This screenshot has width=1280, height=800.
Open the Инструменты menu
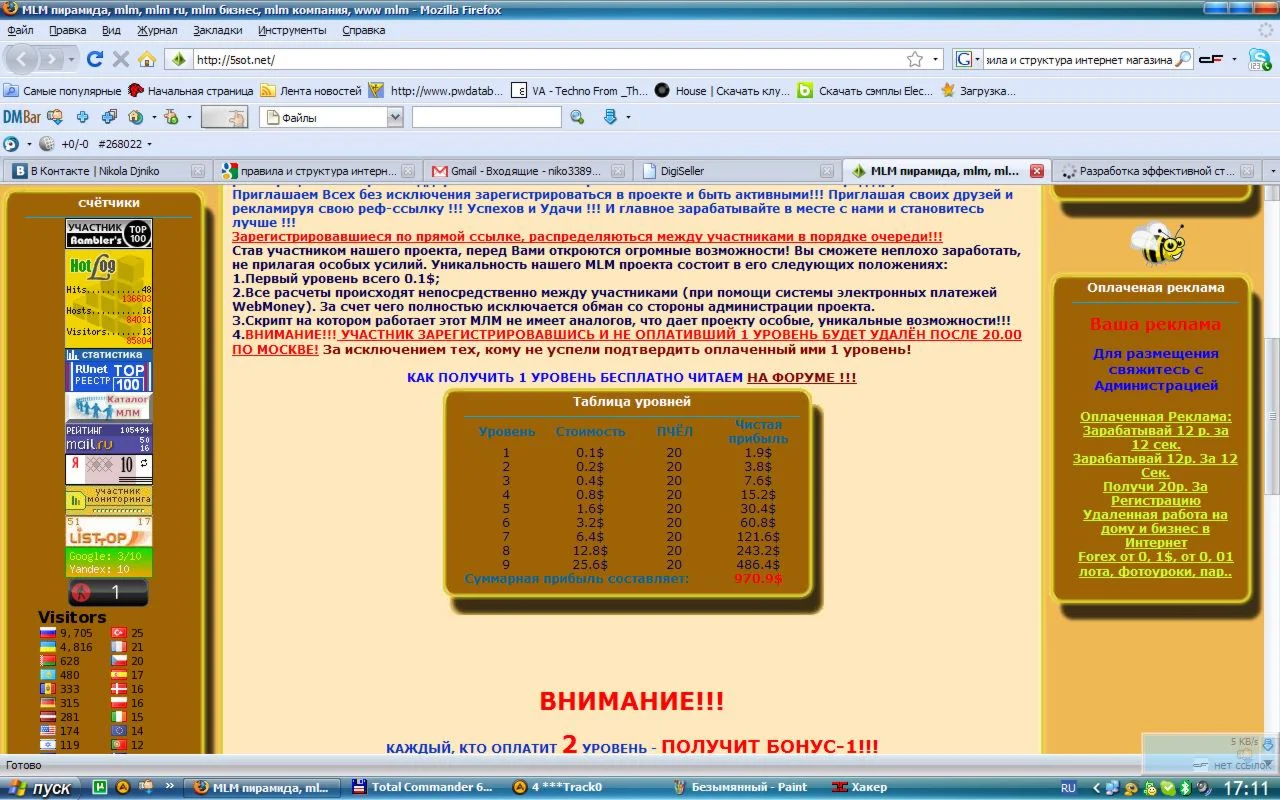(292, 30)
